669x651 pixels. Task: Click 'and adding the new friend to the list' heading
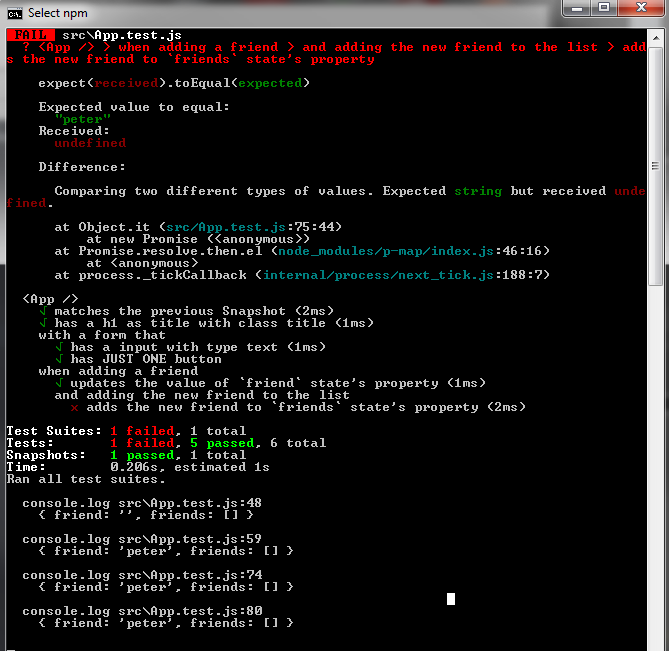pyautogui.click(x=202, y=395)
